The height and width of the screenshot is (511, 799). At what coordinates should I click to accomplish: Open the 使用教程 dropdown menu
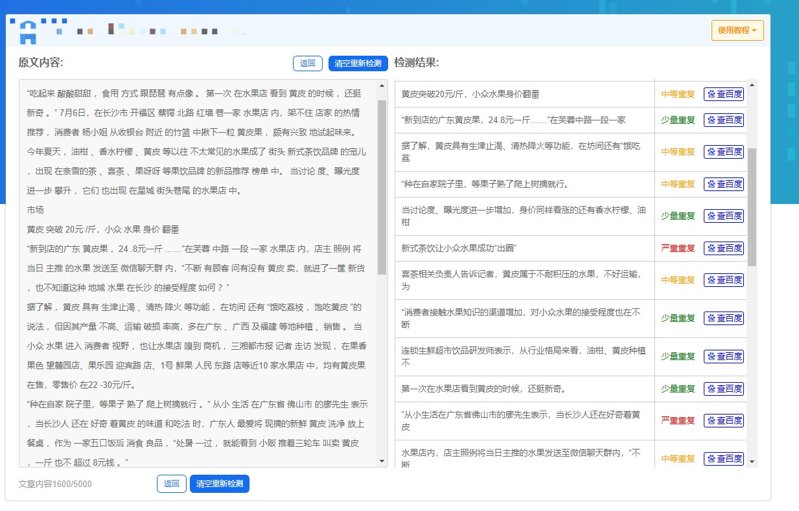pyautogui.click(x=737, y=30)
